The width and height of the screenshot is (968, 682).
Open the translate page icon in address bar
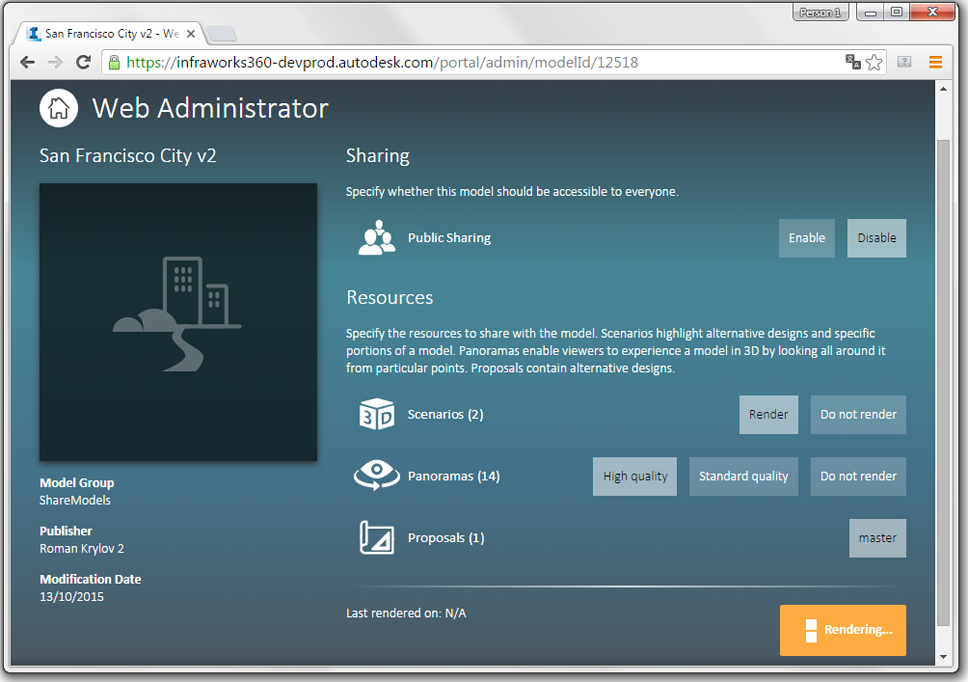(x=853, y=62)
